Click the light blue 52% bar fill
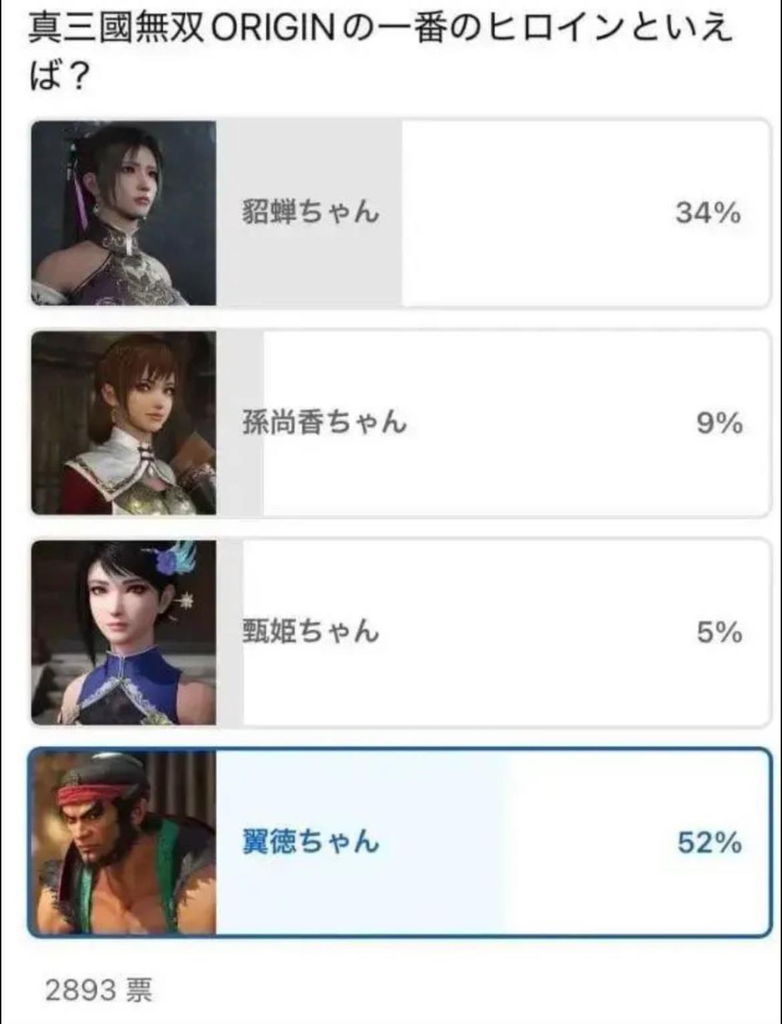Screen dimensions: 782x1024 coord(360,842)
